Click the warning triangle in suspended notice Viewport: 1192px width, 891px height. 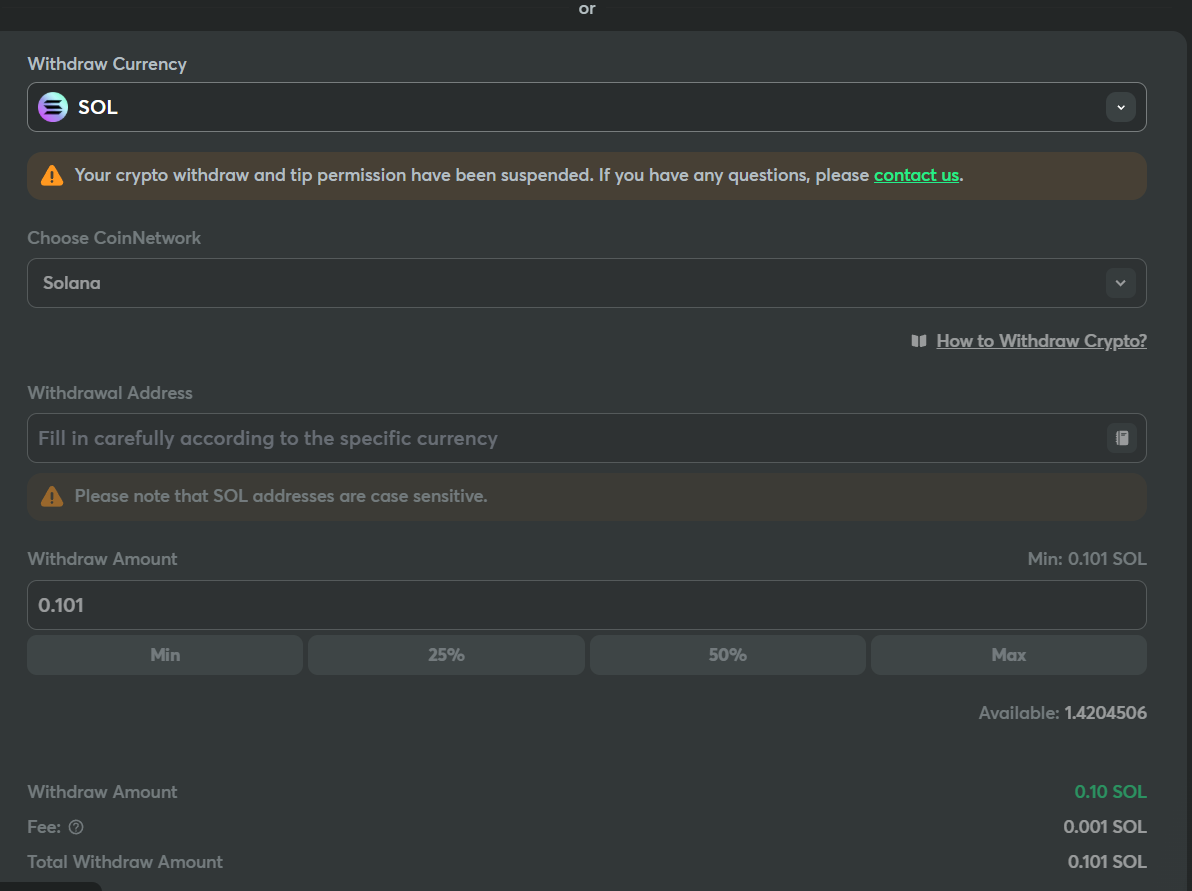pos(52,176)
